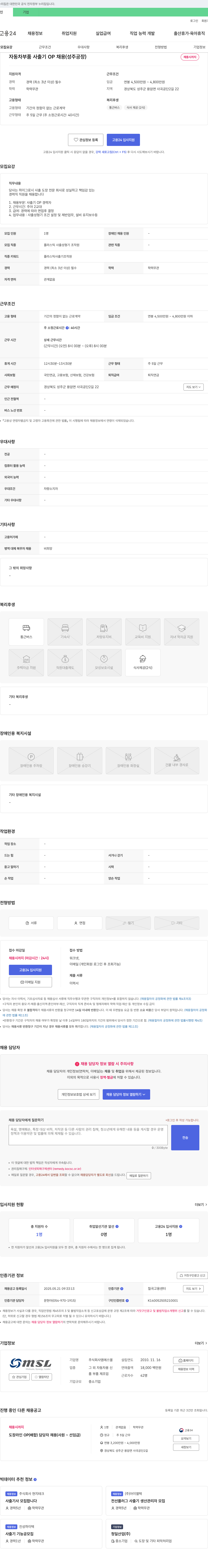Click the 강력 새로고침 link

pos(111,152)
